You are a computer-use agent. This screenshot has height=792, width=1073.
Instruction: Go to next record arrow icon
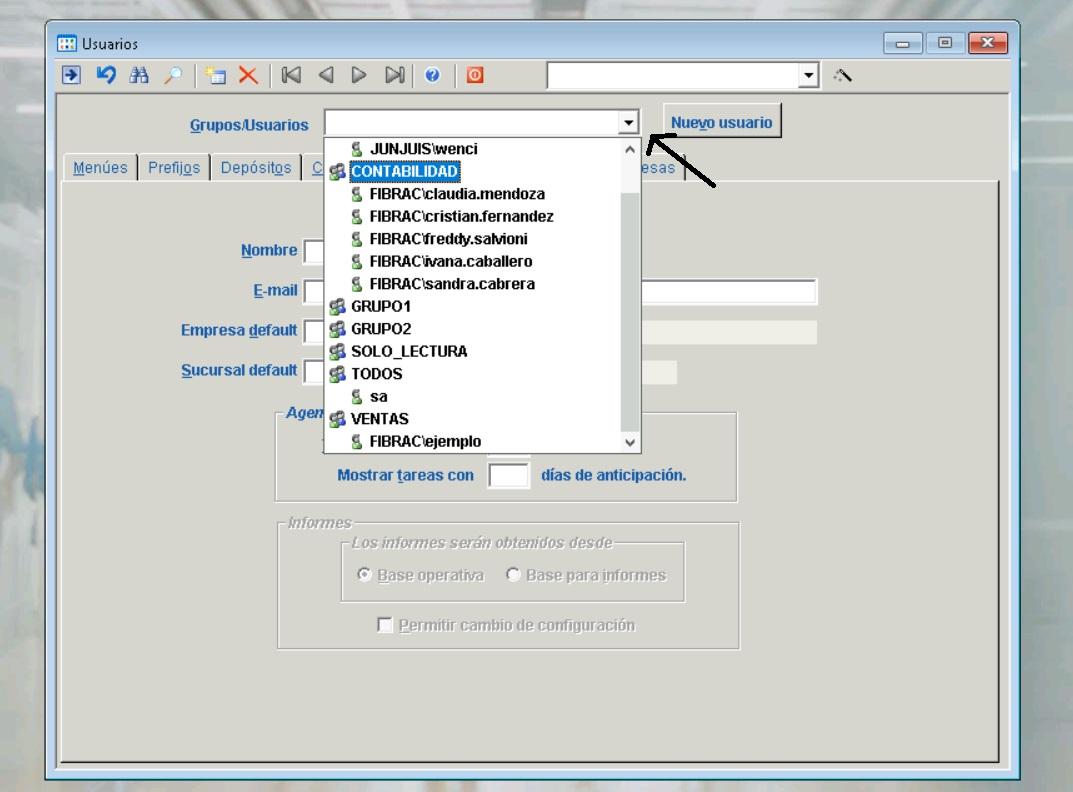point(359,76)
